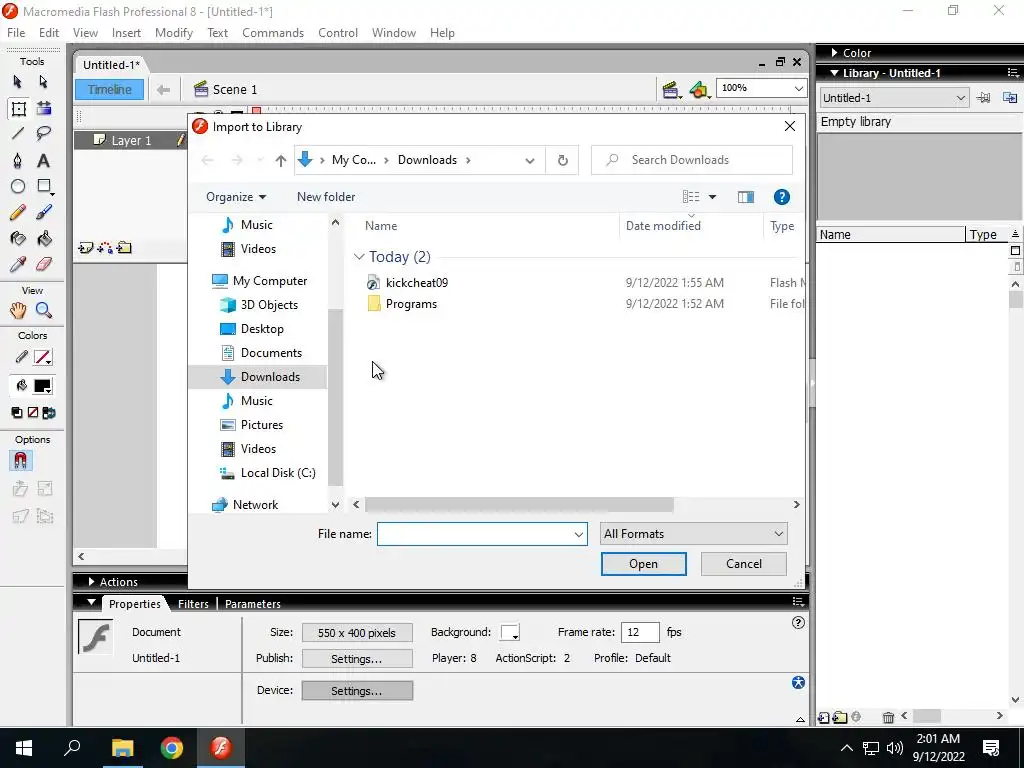
Task: Open the All Formats file type dropdown
Action: coord(694,534)
